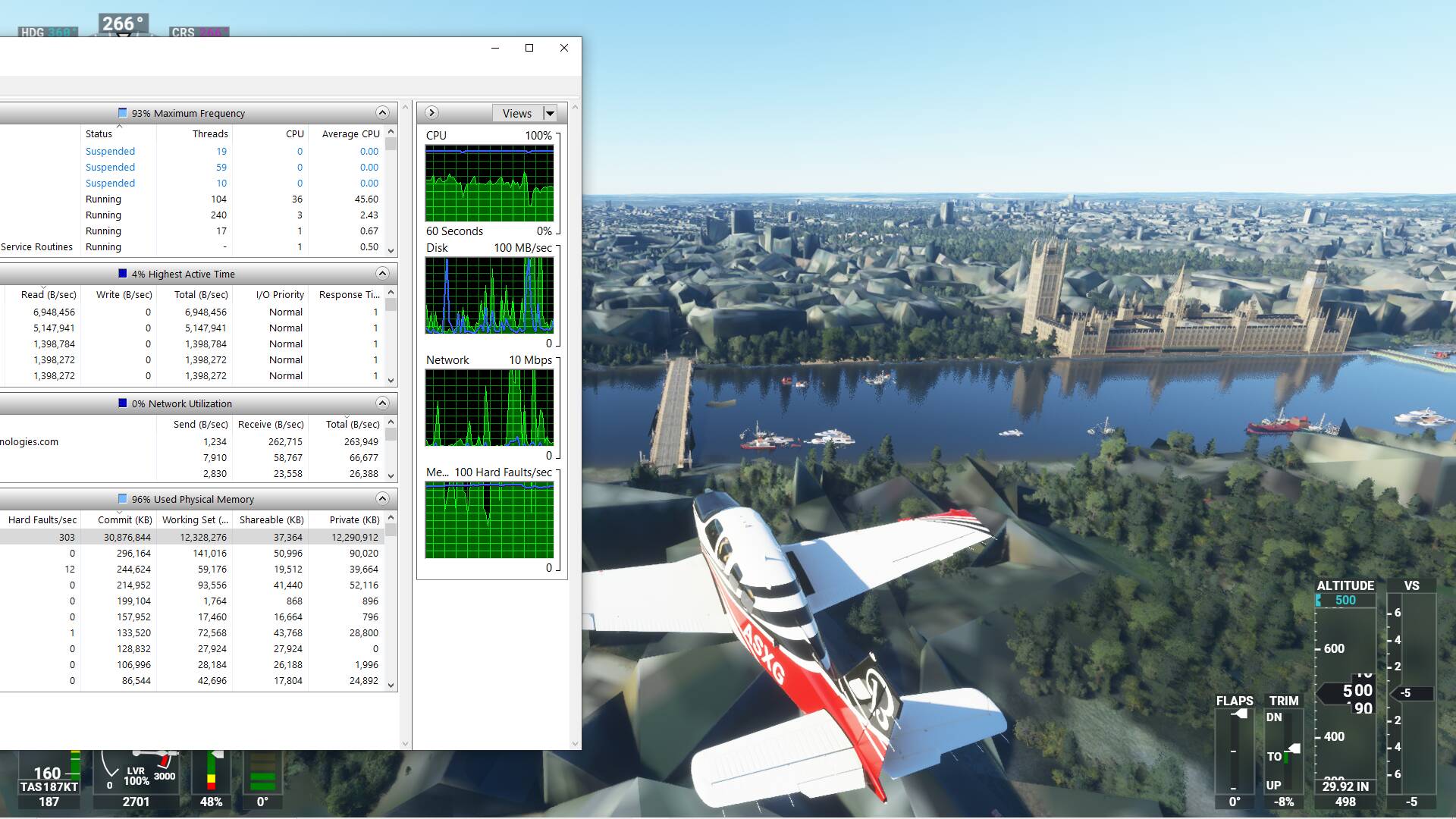Sort by the Average CPU column header
1456x819 pixels.
pyautogui.click(x=346, y=133)
